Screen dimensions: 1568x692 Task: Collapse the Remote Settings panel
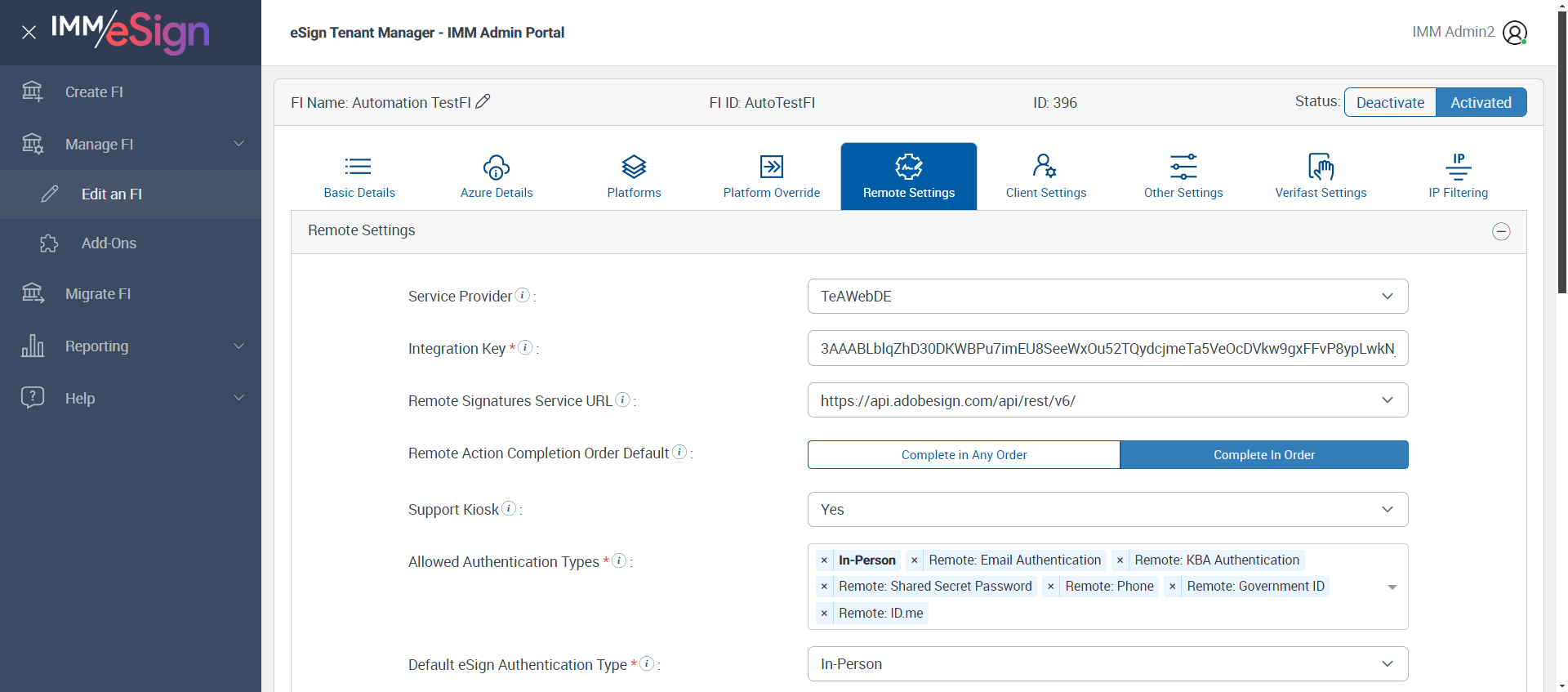1501,231
